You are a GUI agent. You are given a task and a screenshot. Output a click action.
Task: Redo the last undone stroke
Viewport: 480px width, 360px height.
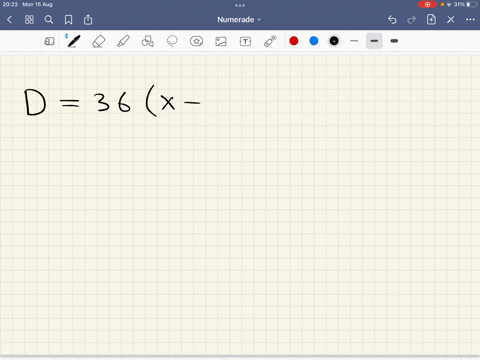click(412, 20)
